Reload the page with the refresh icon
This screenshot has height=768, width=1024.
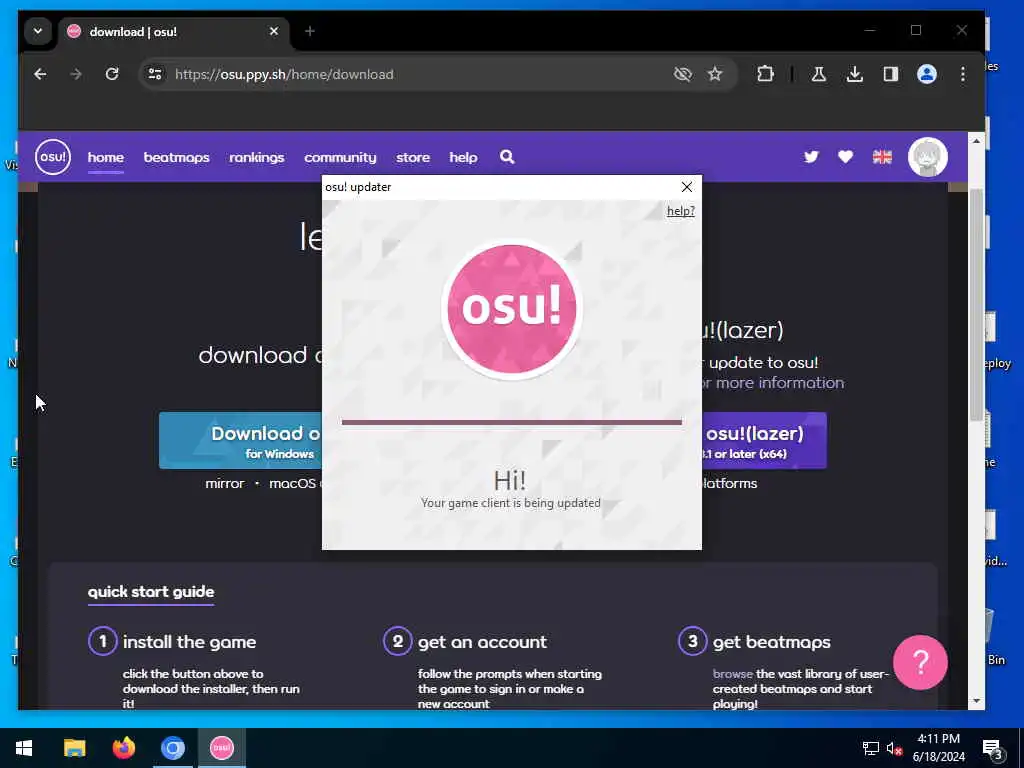click(112, 74)
